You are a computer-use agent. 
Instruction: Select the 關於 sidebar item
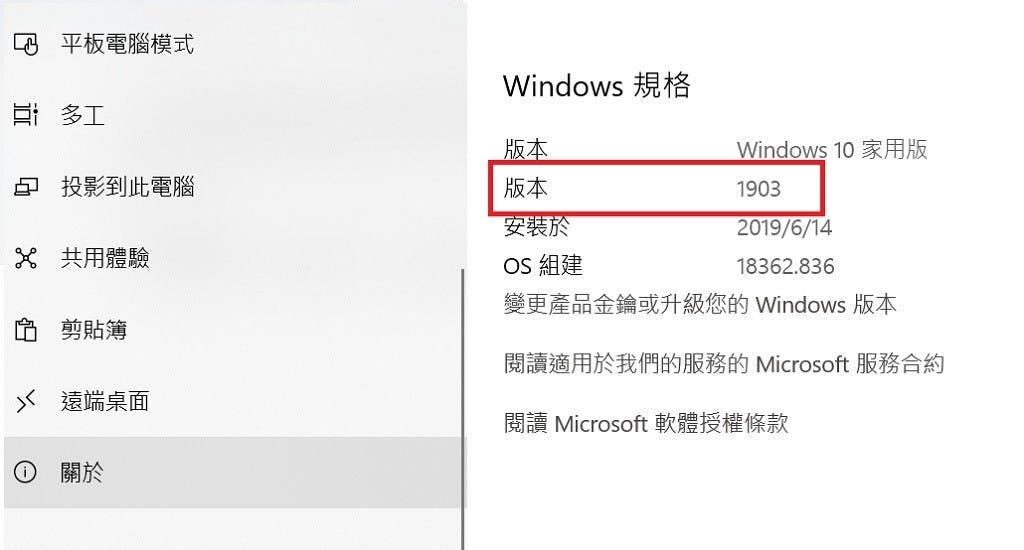click(235, 472)
